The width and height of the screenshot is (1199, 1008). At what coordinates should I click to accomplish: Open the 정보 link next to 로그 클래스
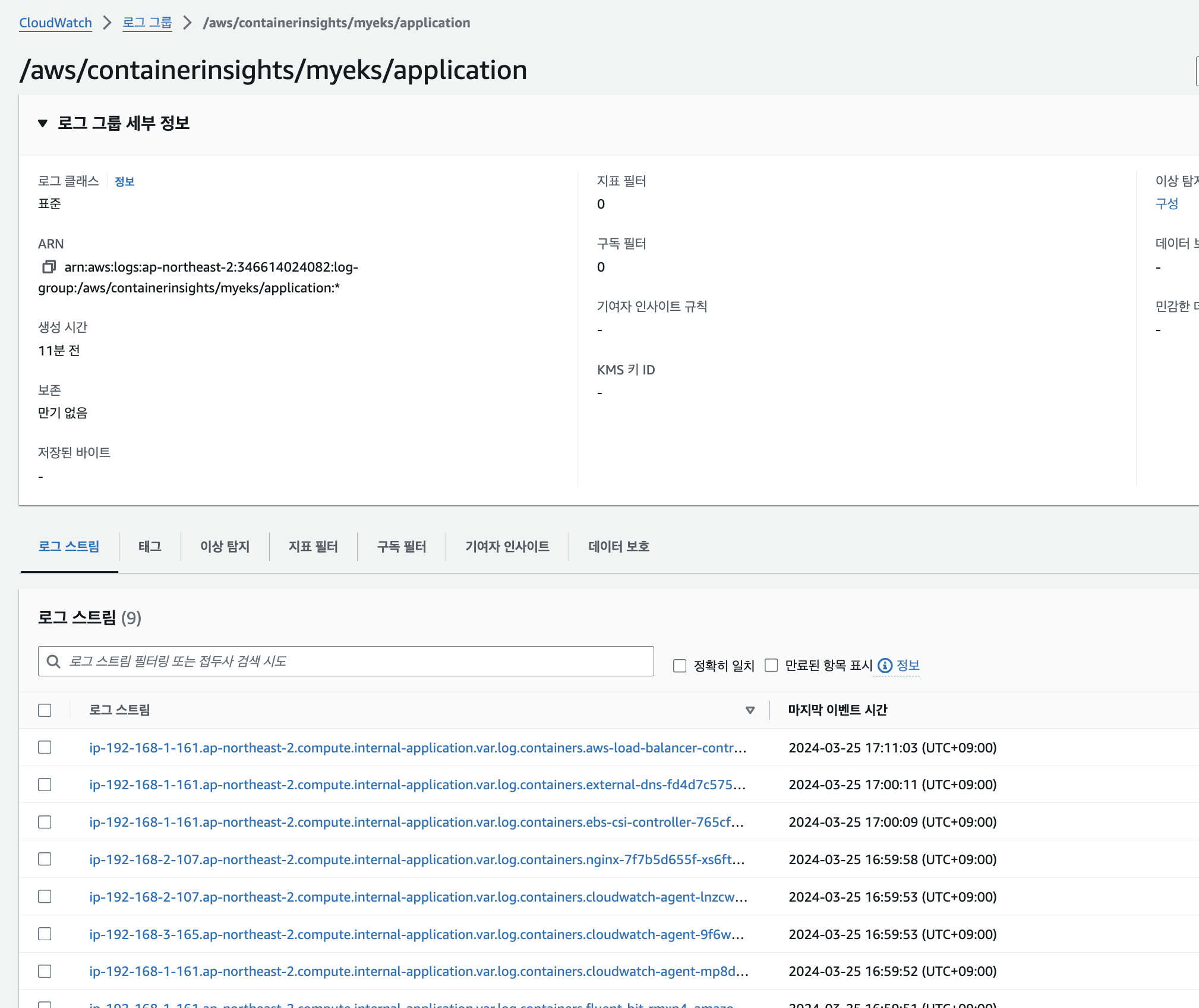tap(124, 181)
